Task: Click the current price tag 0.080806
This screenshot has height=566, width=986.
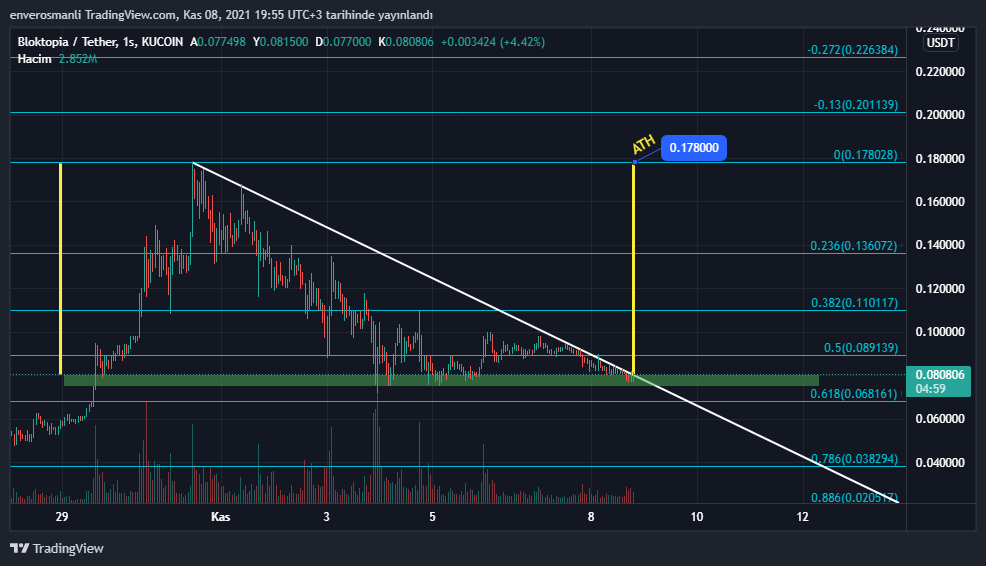Action: (x=939, y=375)
